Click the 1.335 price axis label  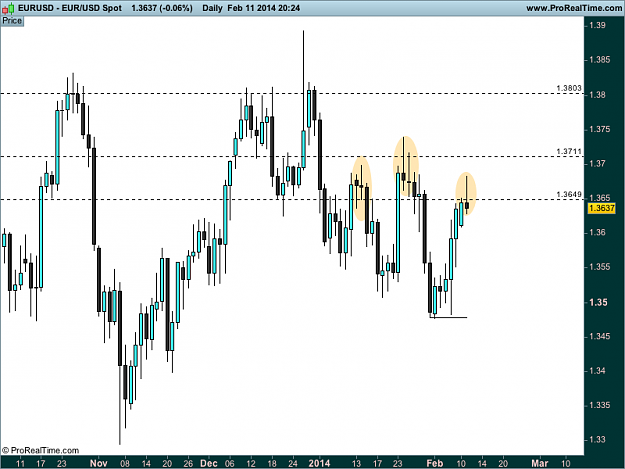click(x=599, y=405)
